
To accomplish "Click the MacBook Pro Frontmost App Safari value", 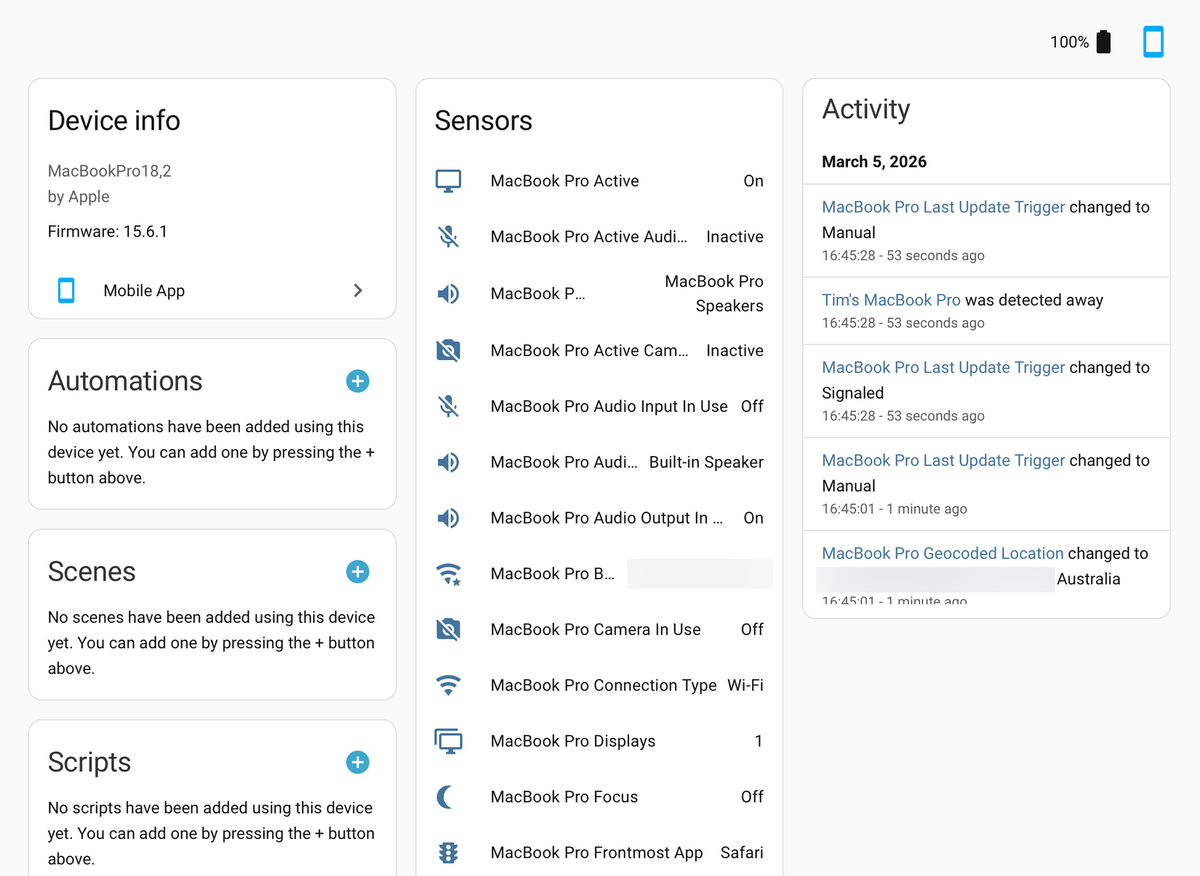I will (741, 853).
